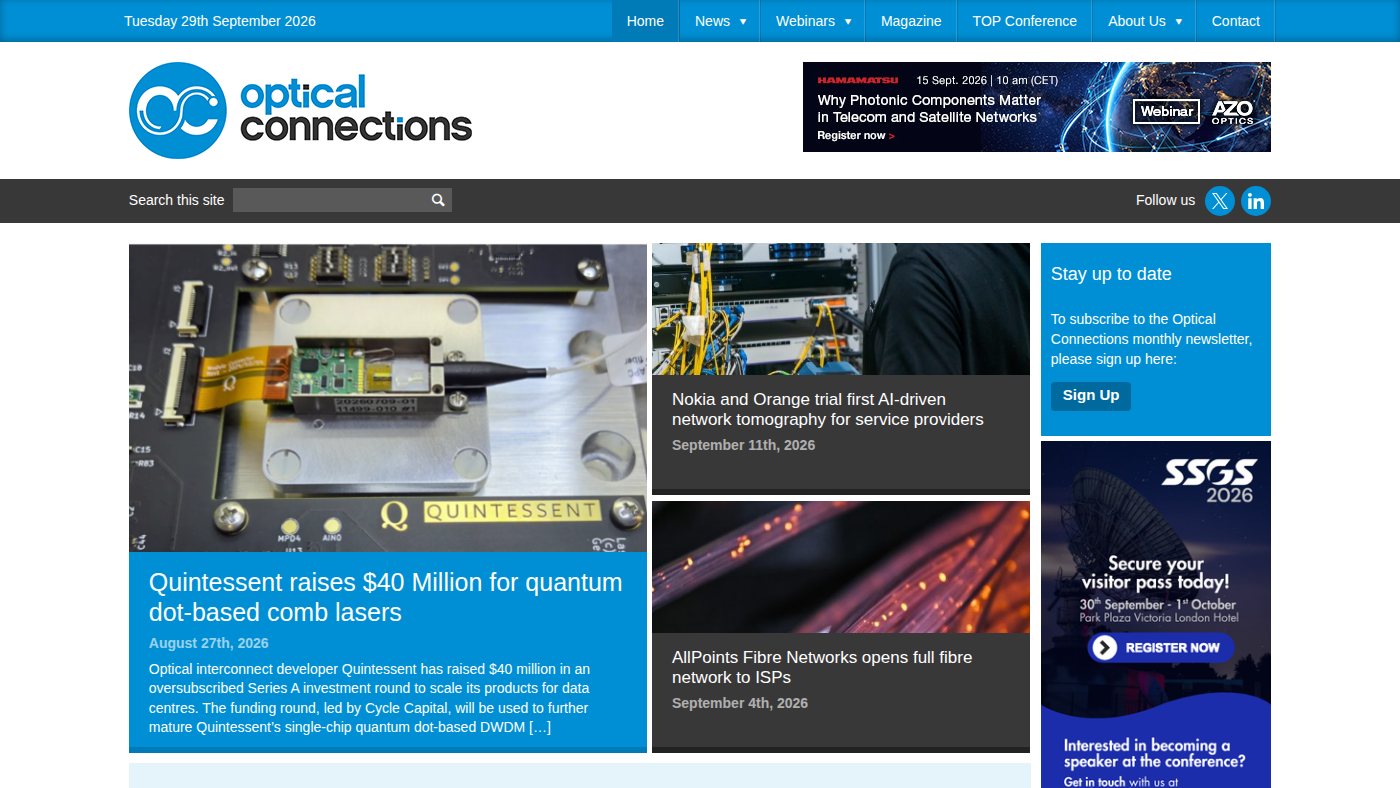Click the network rack cables photo
1400x788 pixels.
point(841,309)
